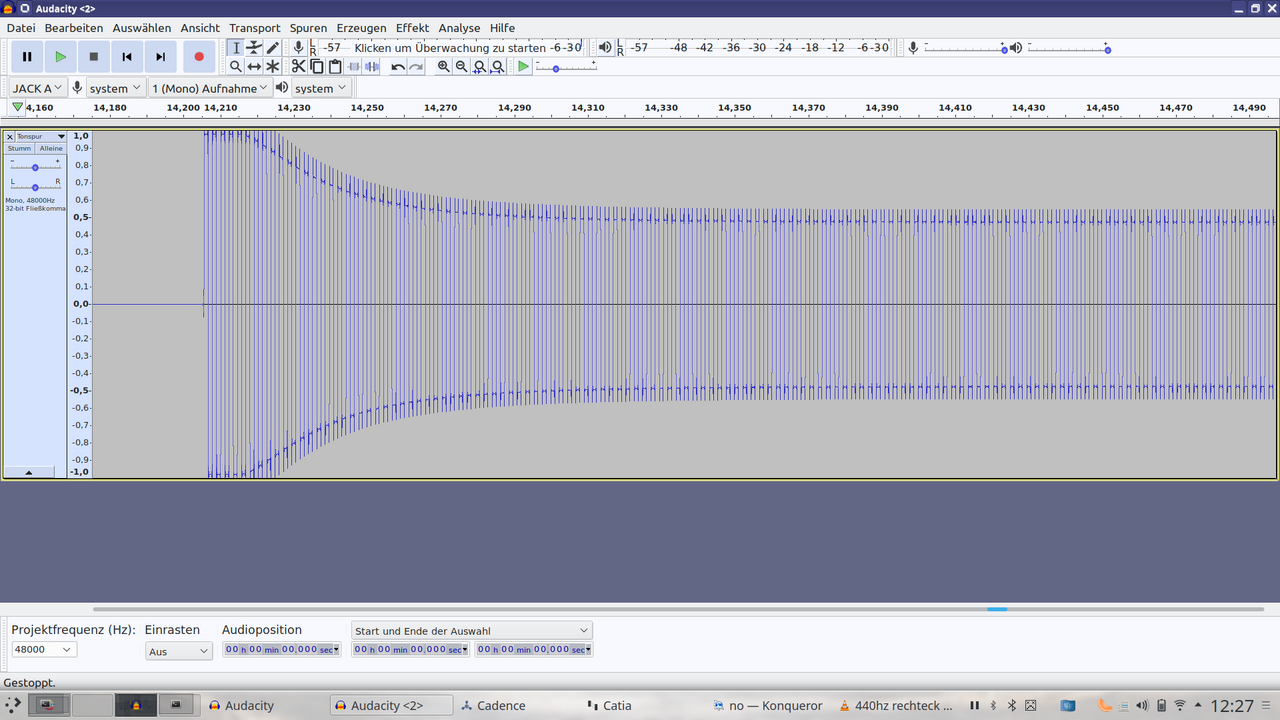Screen dimensions: 1280x720
Task: Open the Ansicht menu
Action: [200, 28]
